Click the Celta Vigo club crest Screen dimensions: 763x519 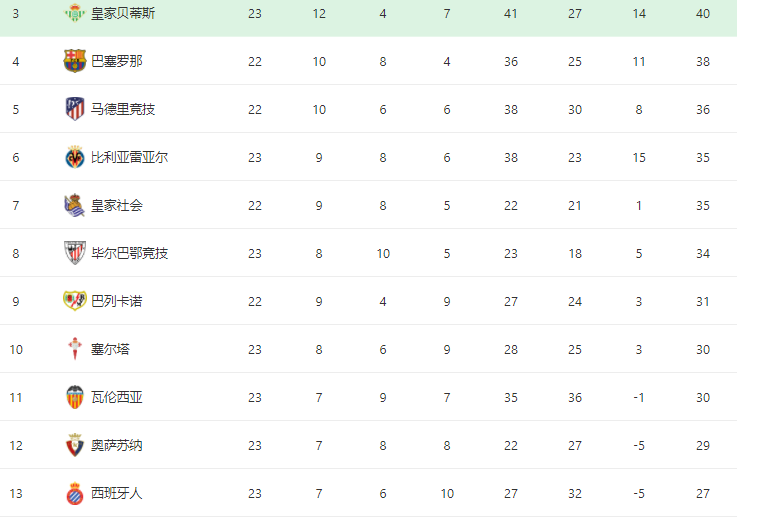click(x=75, y=349)
